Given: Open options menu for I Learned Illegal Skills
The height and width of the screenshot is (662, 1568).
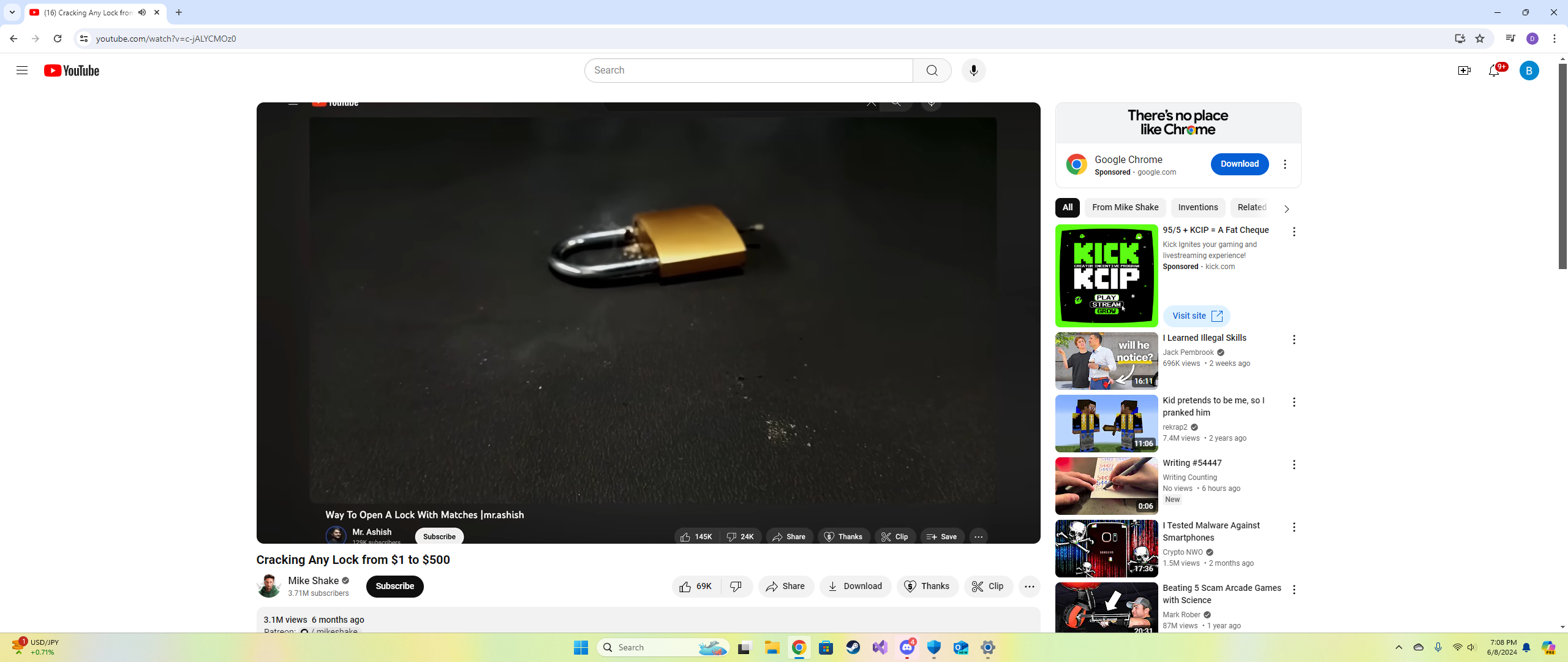Looking at the screenshot, I should tap(1294, 340).
